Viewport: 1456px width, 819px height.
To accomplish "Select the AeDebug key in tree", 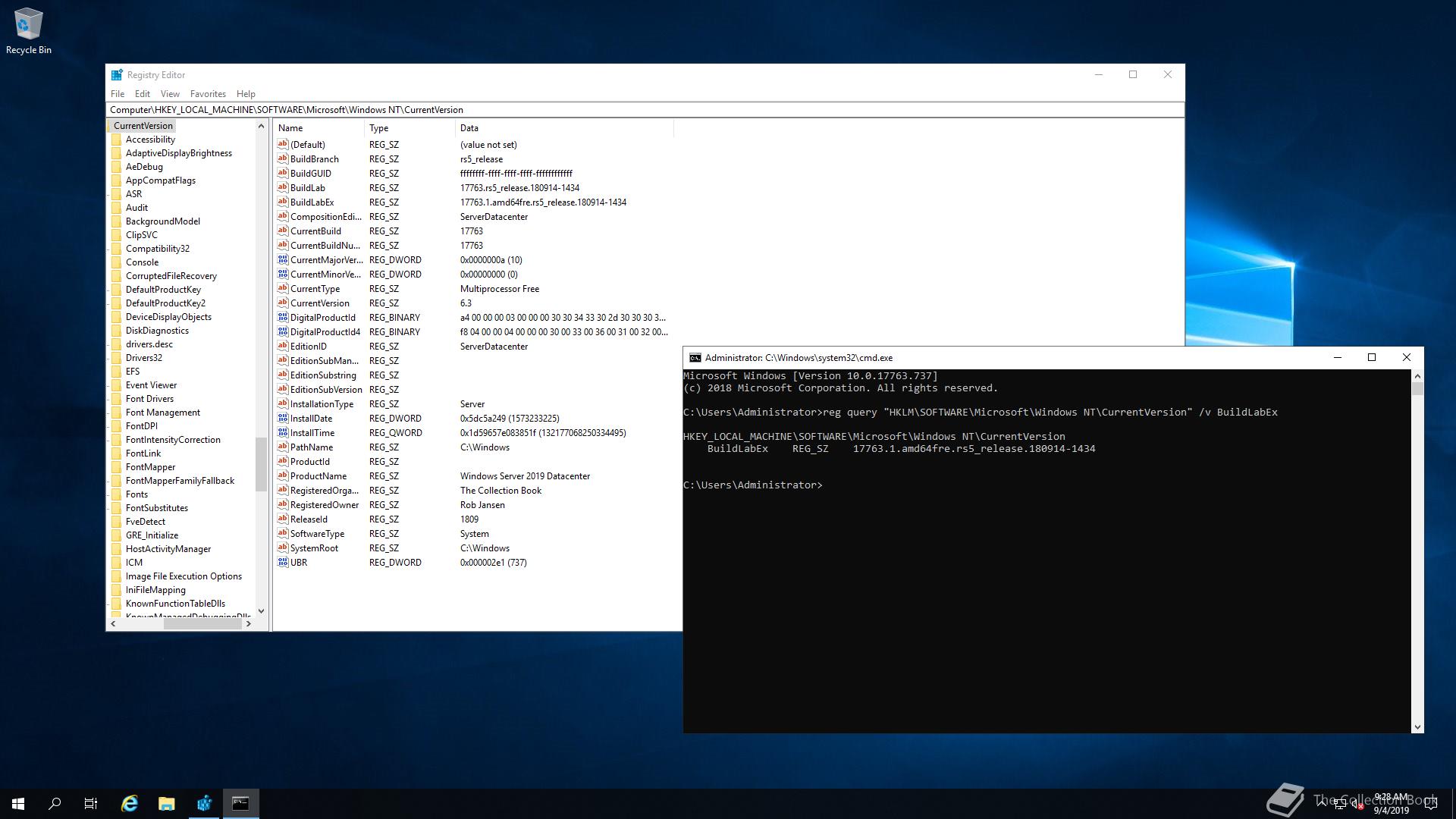I will point(144,167).
